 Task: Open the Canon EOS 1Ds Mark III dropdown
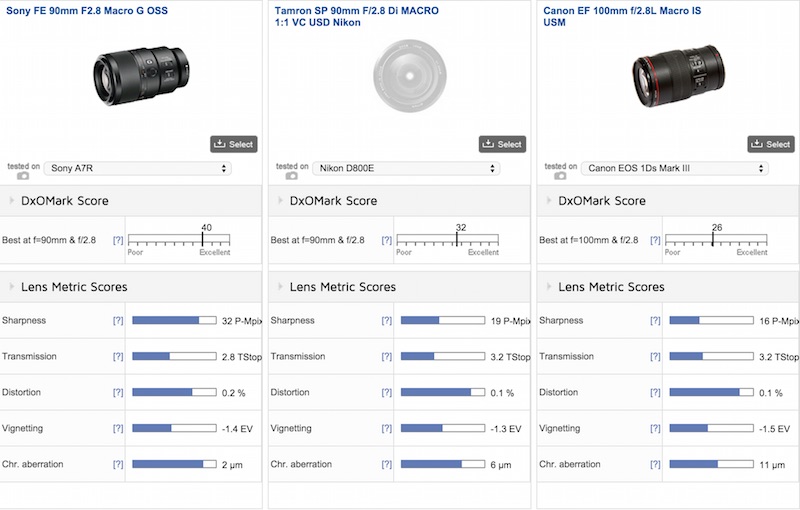pyautogui.click(x=676, y=169)
